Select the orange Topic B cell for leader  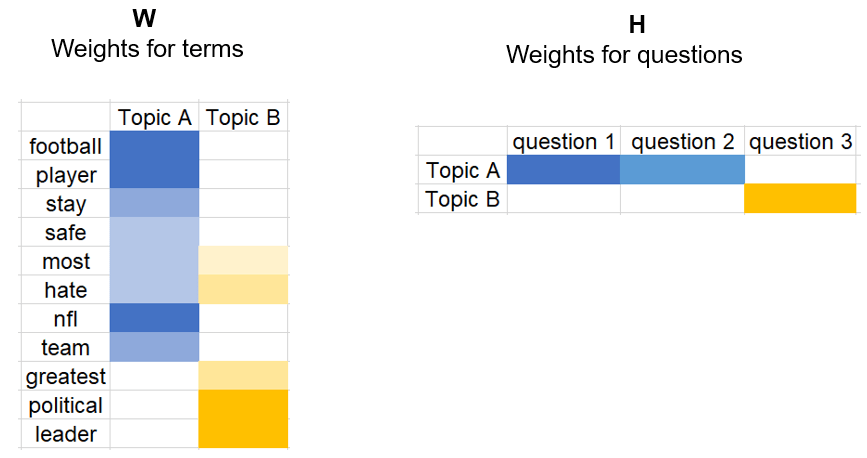tap(244, 434)
